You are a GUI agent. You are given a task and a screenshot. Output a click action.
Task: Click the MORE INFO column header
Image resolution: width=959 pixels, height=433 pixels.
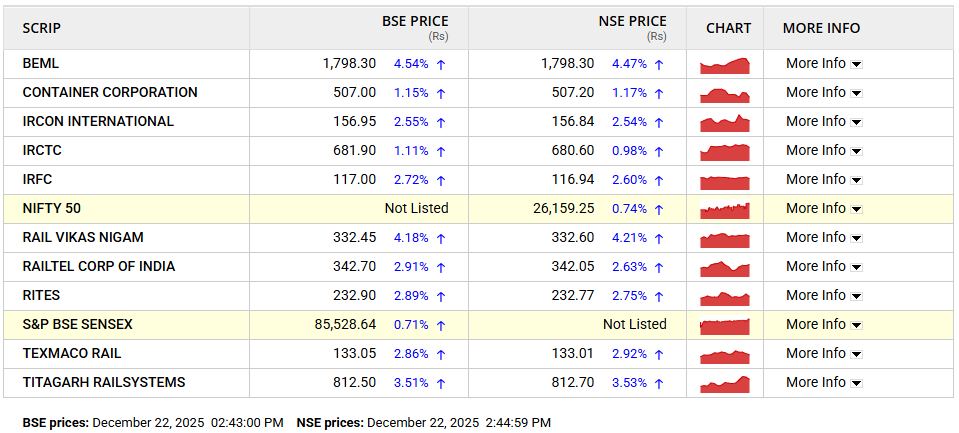821,28
